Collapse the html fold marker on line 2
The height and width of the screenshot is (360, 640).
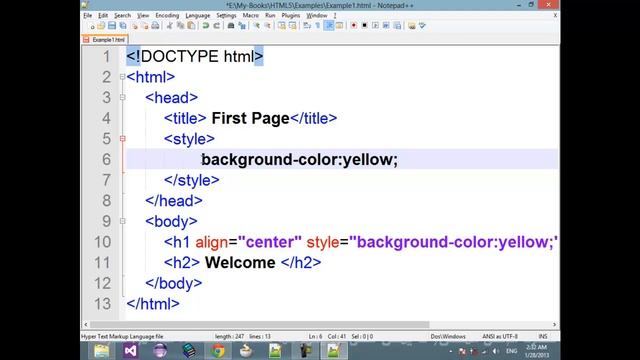(x=122, y=77)
